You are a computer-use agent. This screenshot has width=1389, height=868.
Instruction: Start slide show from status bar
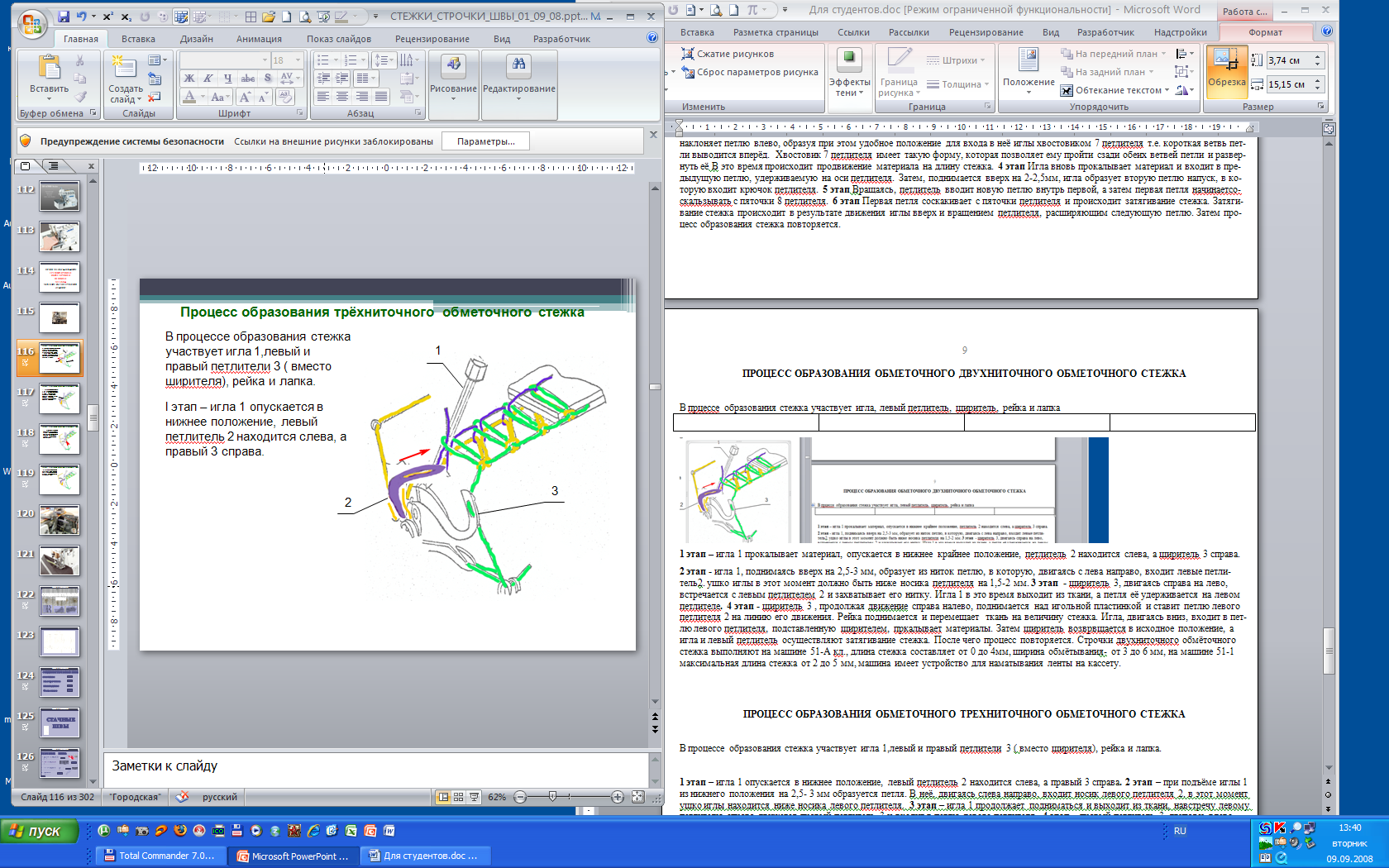pyautogui.click(x=474, y=797)
